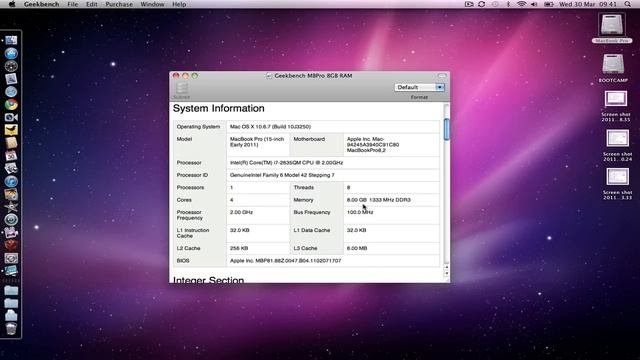Screen dimensions: 640x360
Task: Click the BIOS value 'Apple Inc. MBP81.88Z...'
Action: coord(285,260)
